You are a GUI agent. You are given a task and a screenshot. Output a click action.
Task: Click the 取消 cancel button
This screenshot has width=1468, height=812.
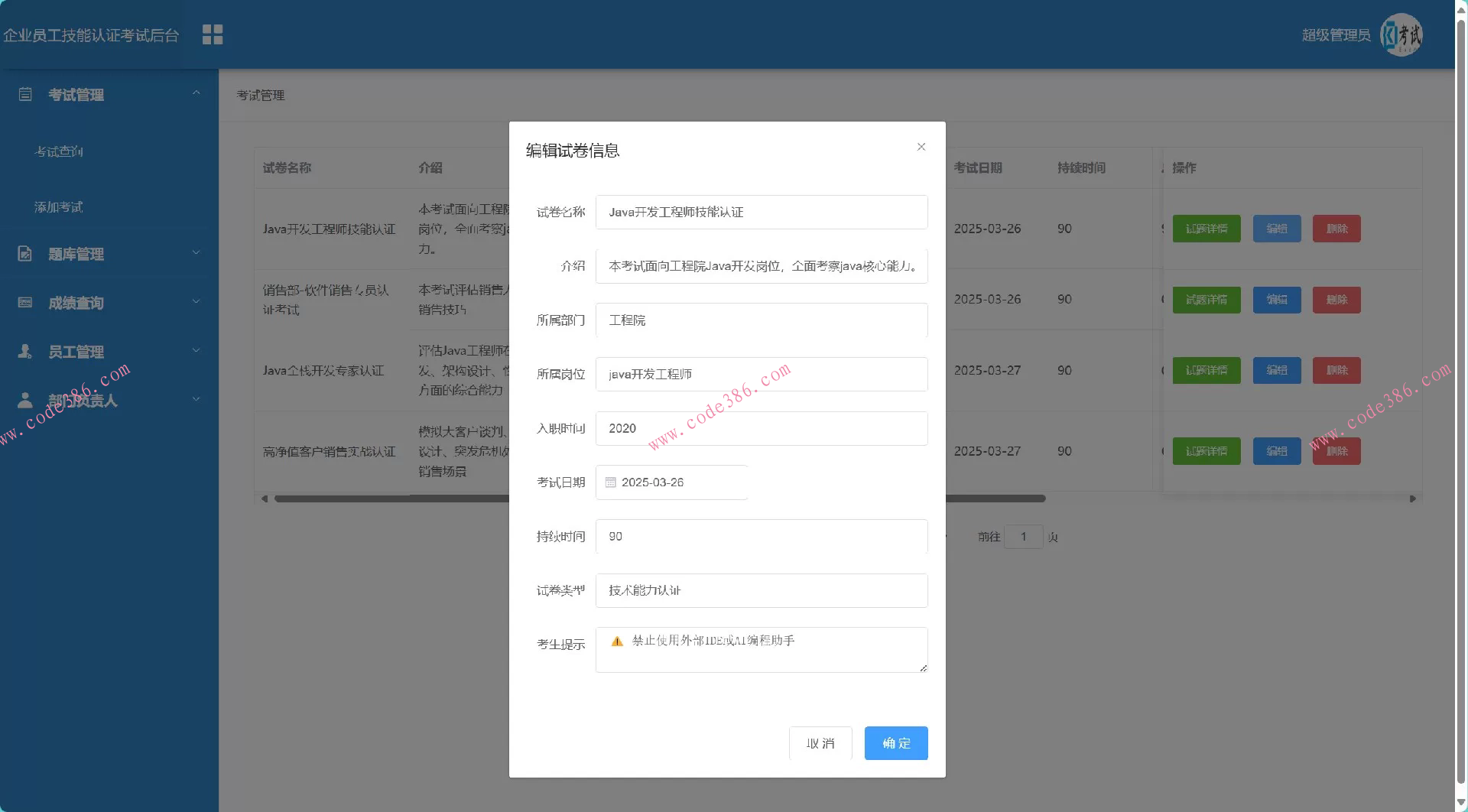tap(820, 743)
